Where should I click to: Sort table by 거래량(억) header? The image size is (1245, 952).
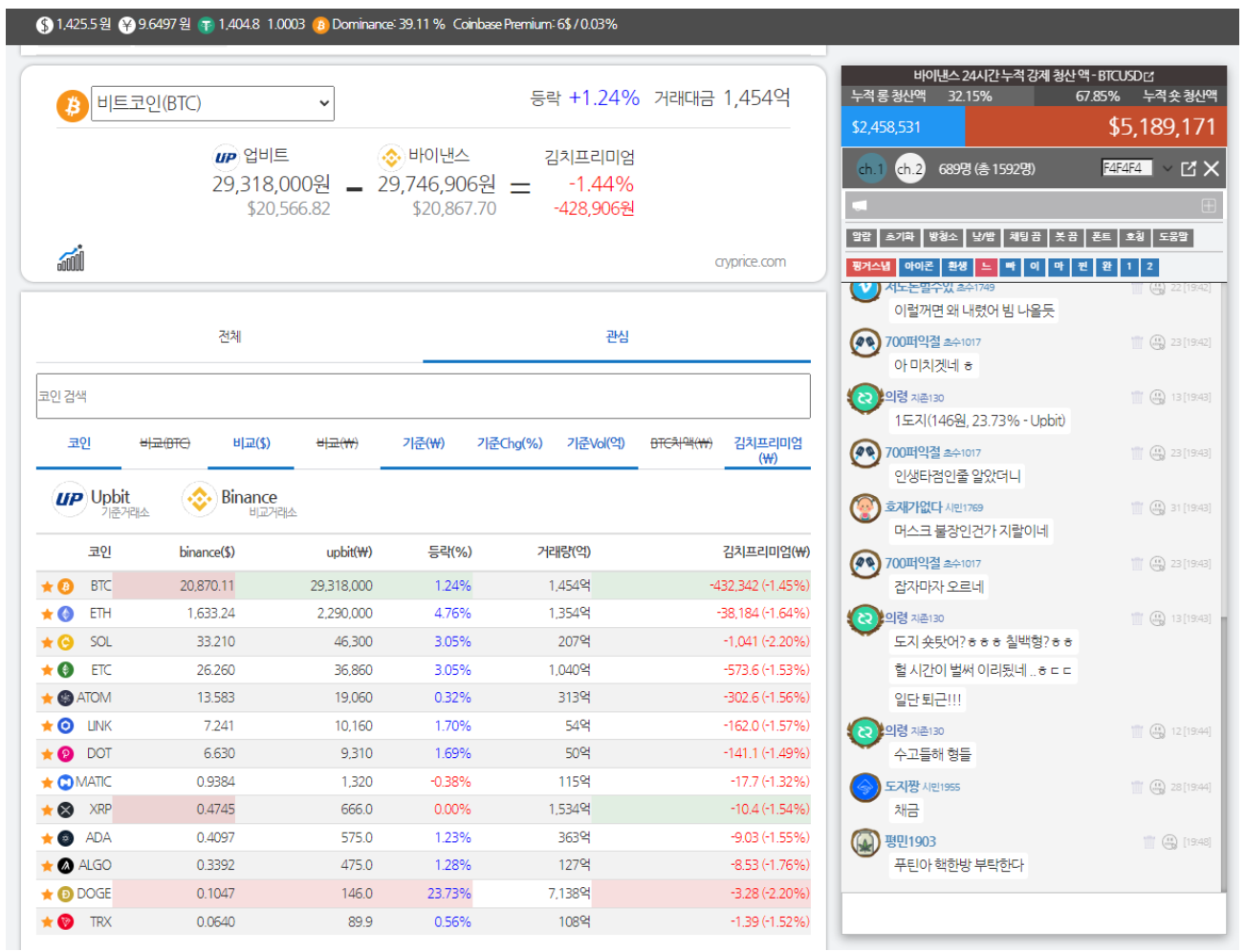pyautogui.click(x=564, y=552)
